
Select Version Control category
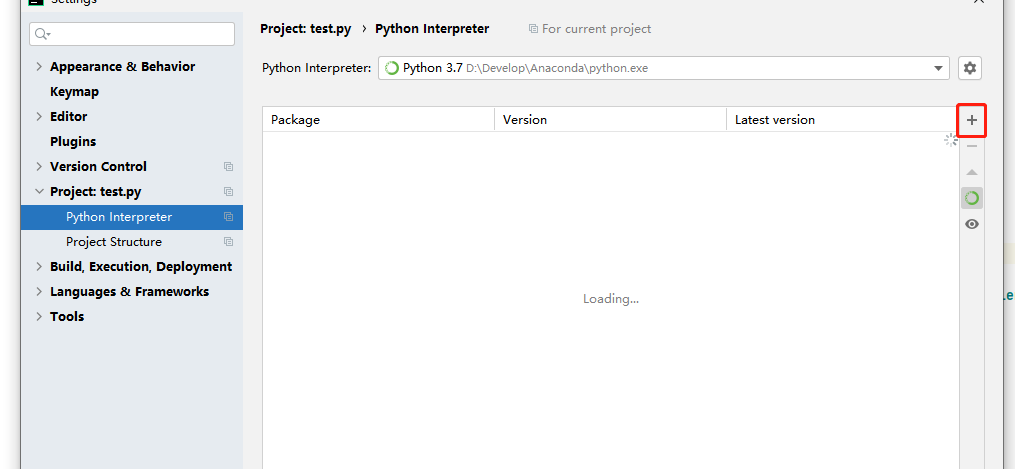(x=98, y=166)
